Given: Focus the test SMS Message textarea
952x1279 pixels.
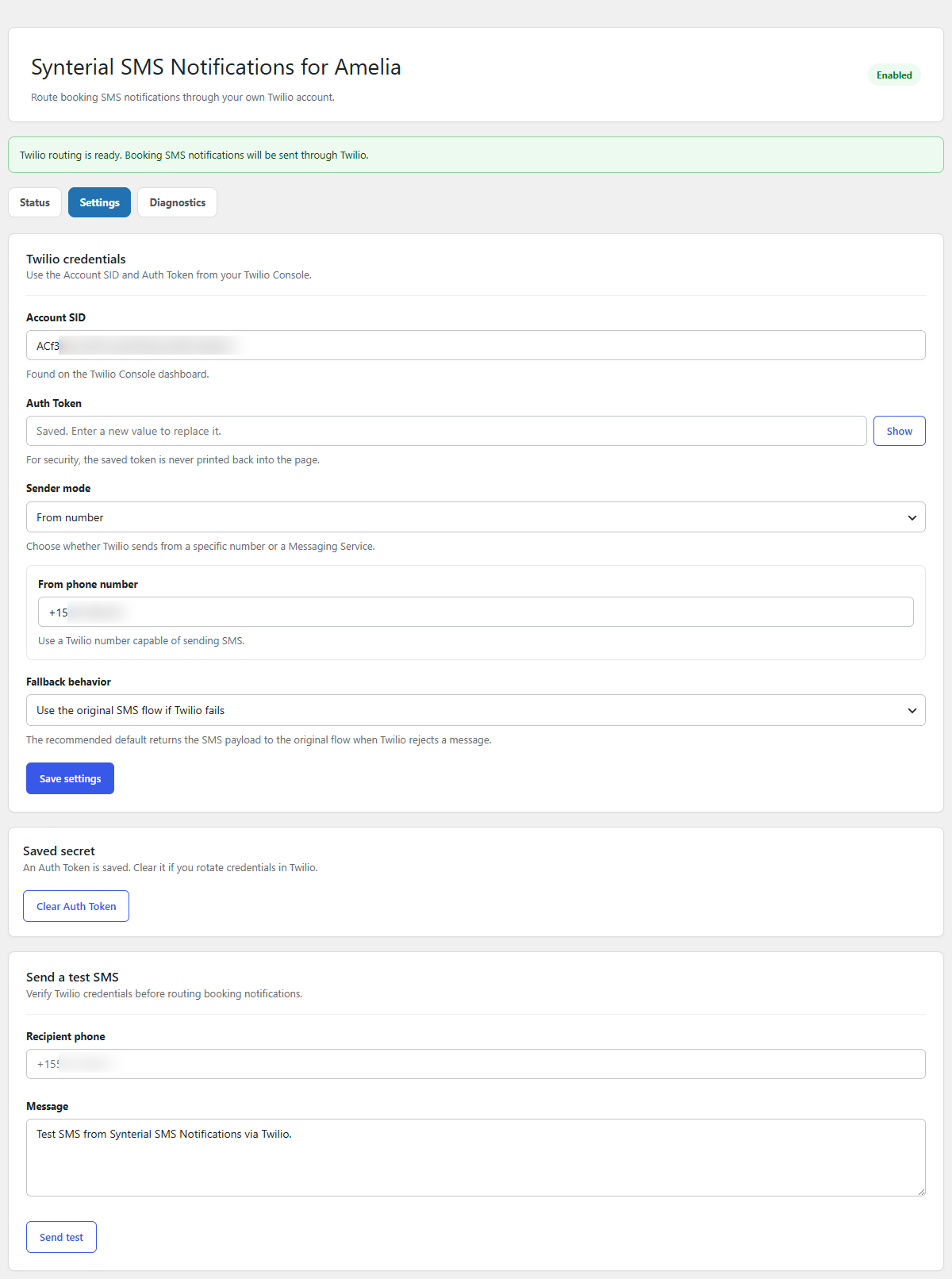Looking at the screenshot, I should pos(476,1158).
